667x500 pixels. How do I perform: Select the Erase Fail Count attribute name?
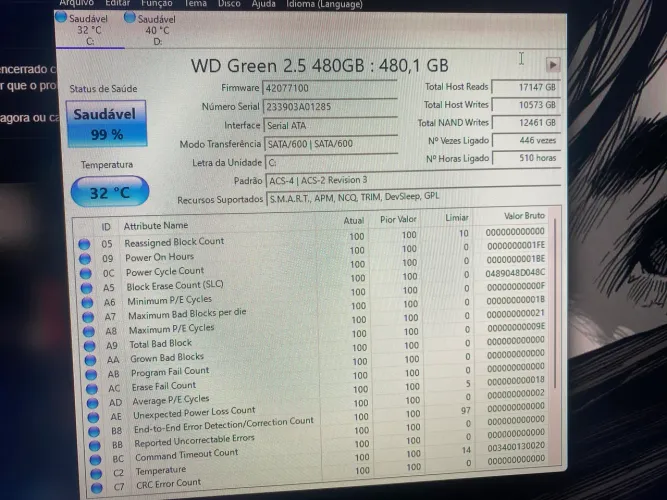tap(164, 386)
